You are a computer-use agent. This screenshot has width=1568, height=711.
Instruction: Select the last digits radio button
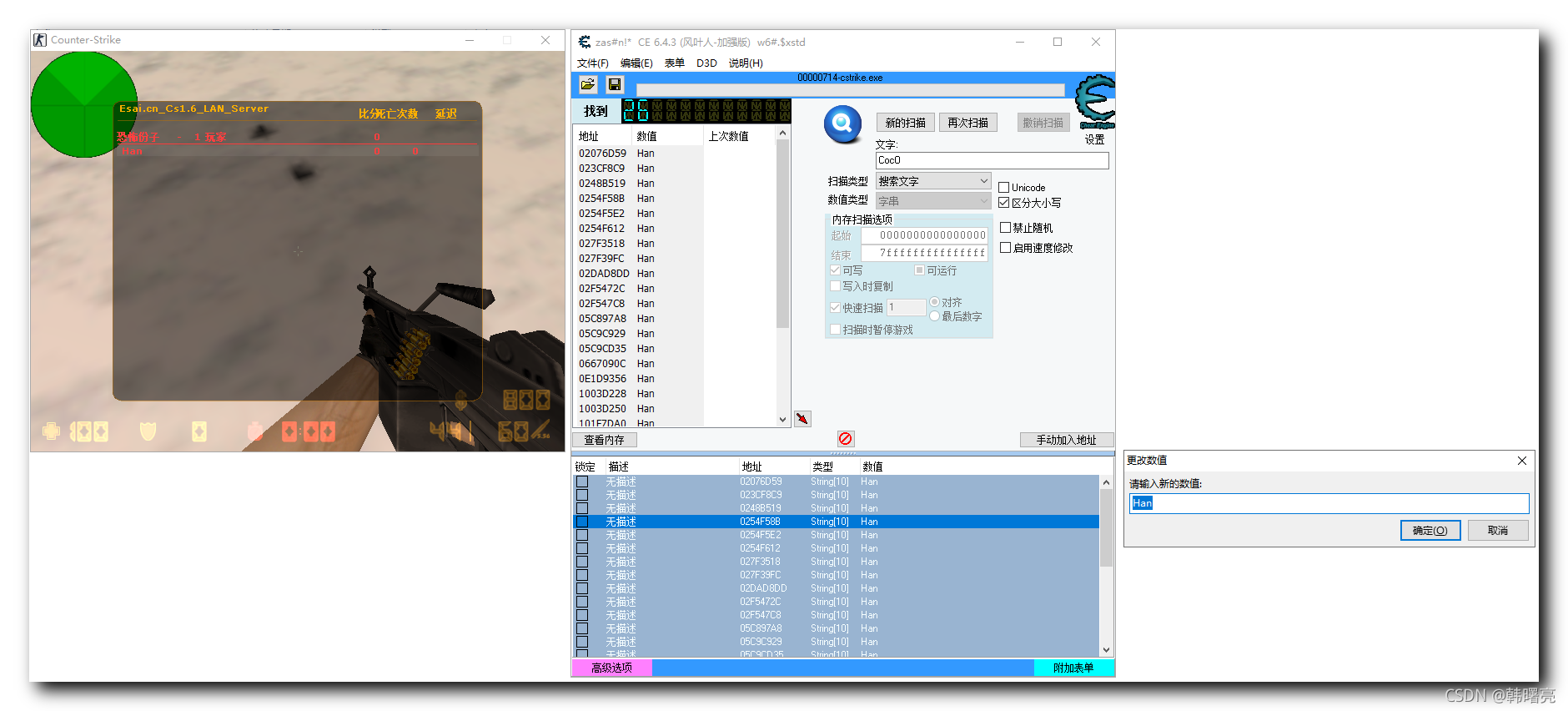934,316
